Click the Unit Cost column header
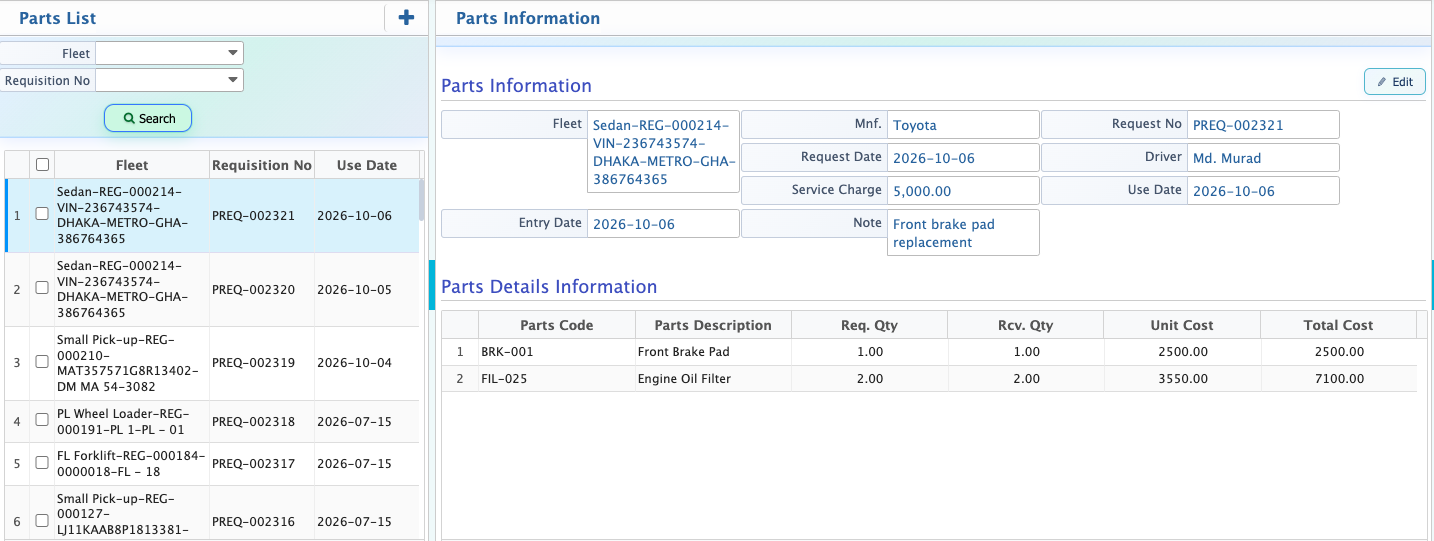The image size is (1434, 541). pyautogui.click(x=1182, y=325)
